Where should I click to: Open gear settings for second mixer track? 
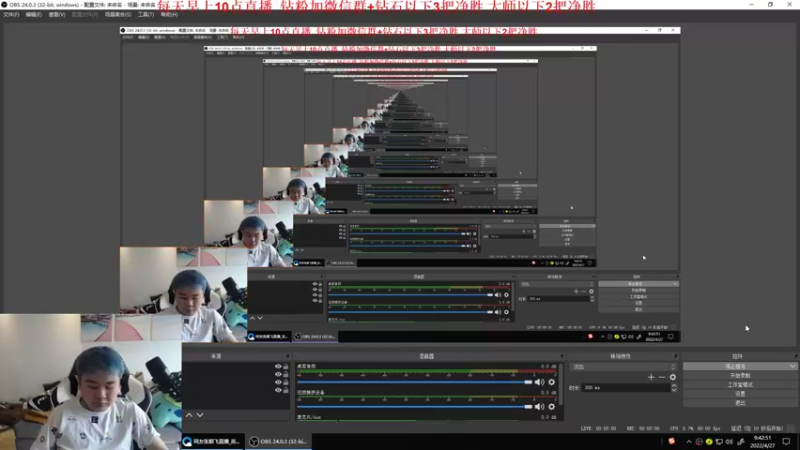pos(552,407)
